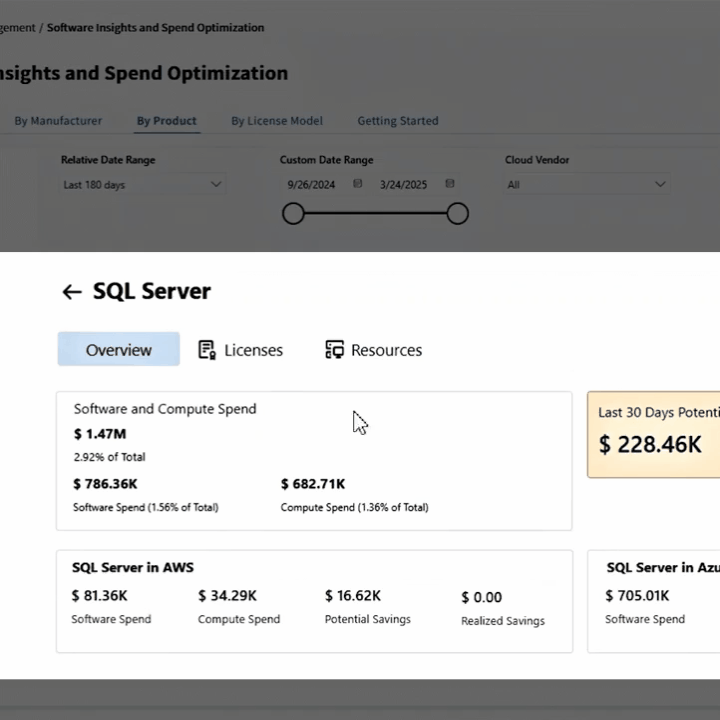The image size is (720, 720).
Task: Click the SQL Server in Azure card
Action: (x=654, y=600)
